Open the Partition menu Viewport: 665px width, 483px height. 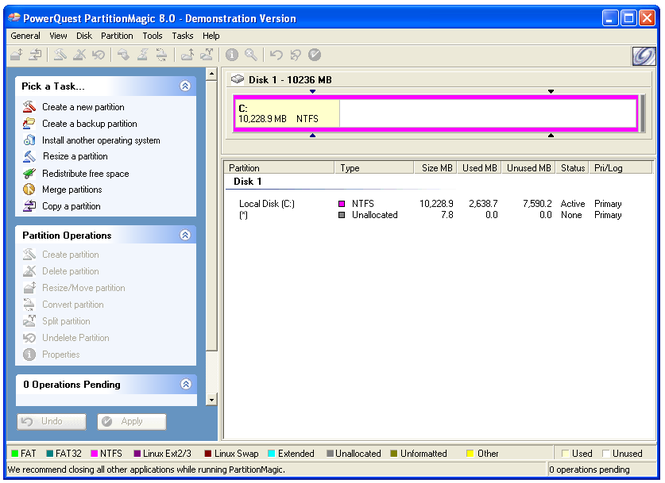coord(117,36)
